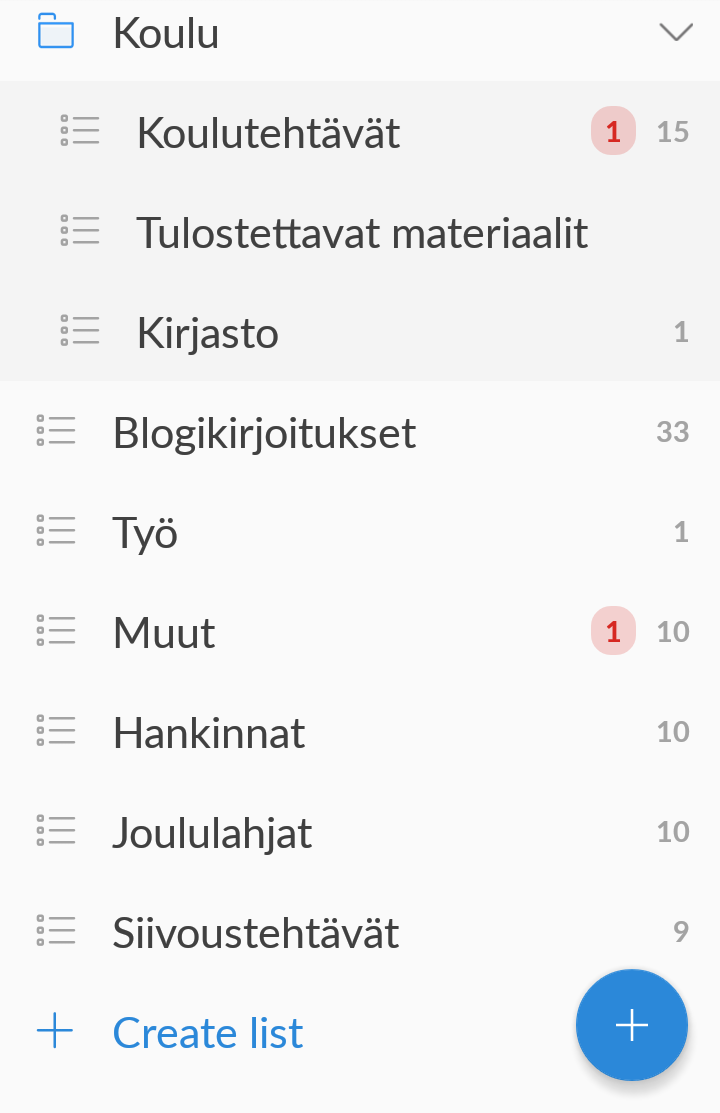Click the list icon beside Työ

pos(56,531)
